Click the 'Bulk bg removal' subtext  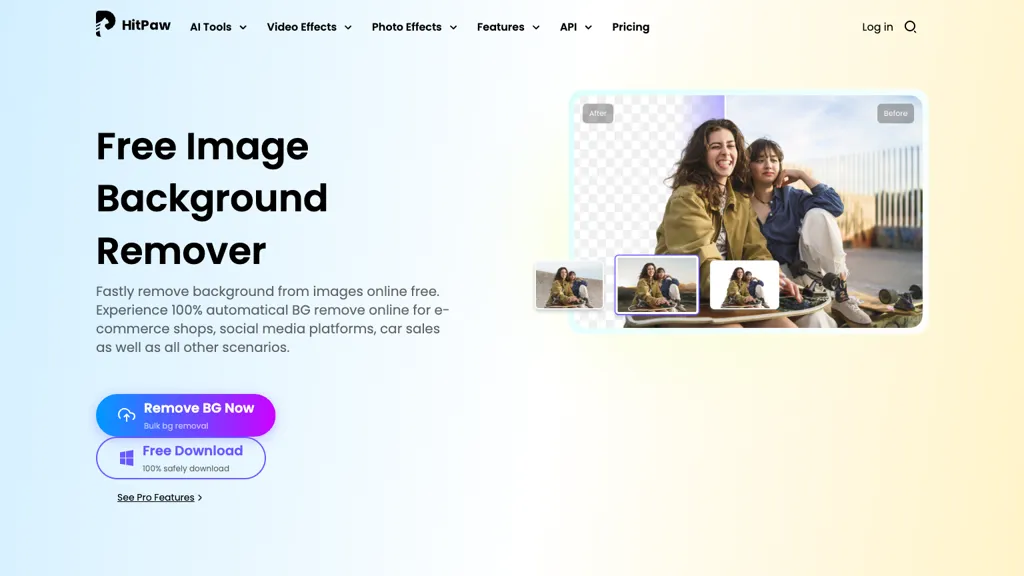[x=176, y=426]
